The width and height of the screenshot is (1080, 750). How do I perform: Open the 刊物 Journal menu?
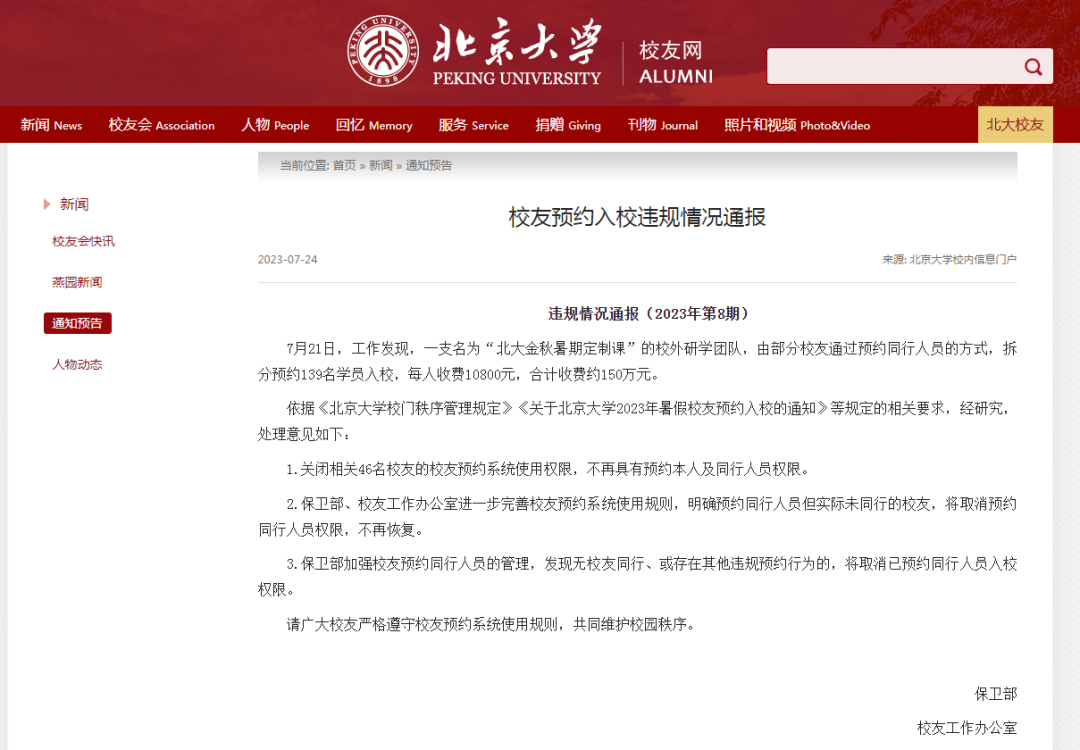[663, 125]
